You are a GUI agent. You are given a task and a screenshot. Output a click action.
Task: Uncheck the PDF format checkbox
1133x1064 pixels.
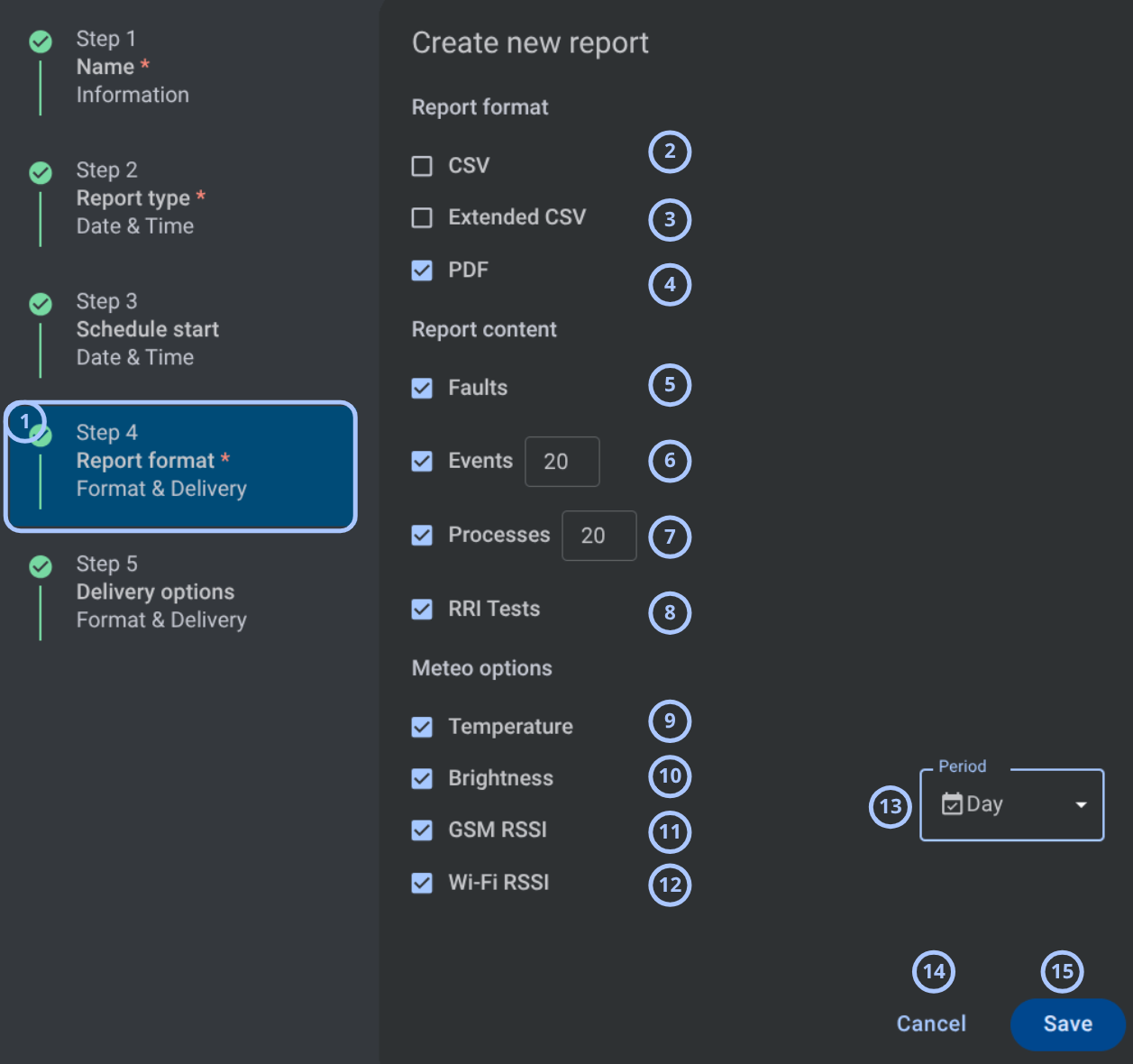422,271
